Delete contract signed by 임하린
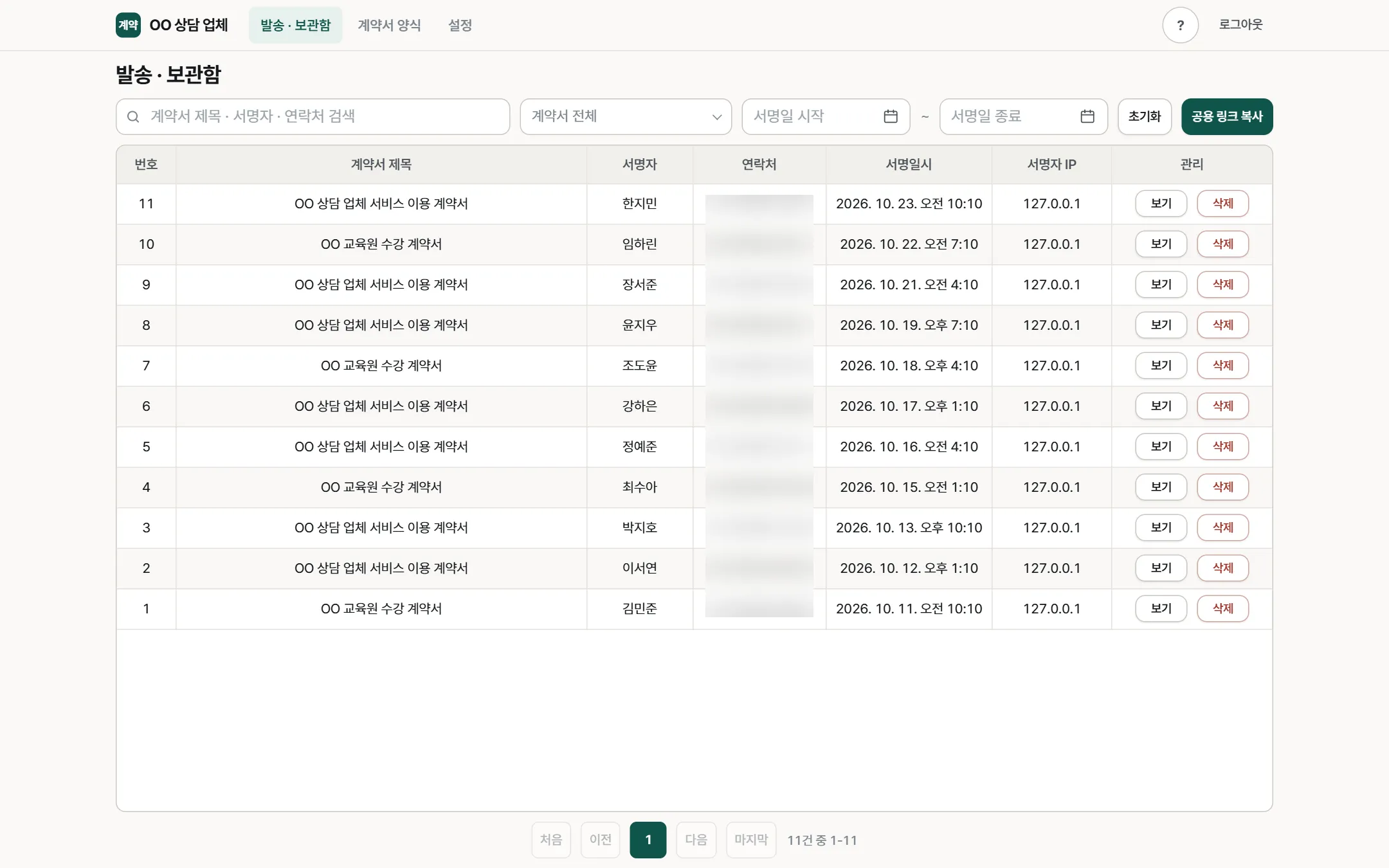1389x868 pixels. point(1222,244)
